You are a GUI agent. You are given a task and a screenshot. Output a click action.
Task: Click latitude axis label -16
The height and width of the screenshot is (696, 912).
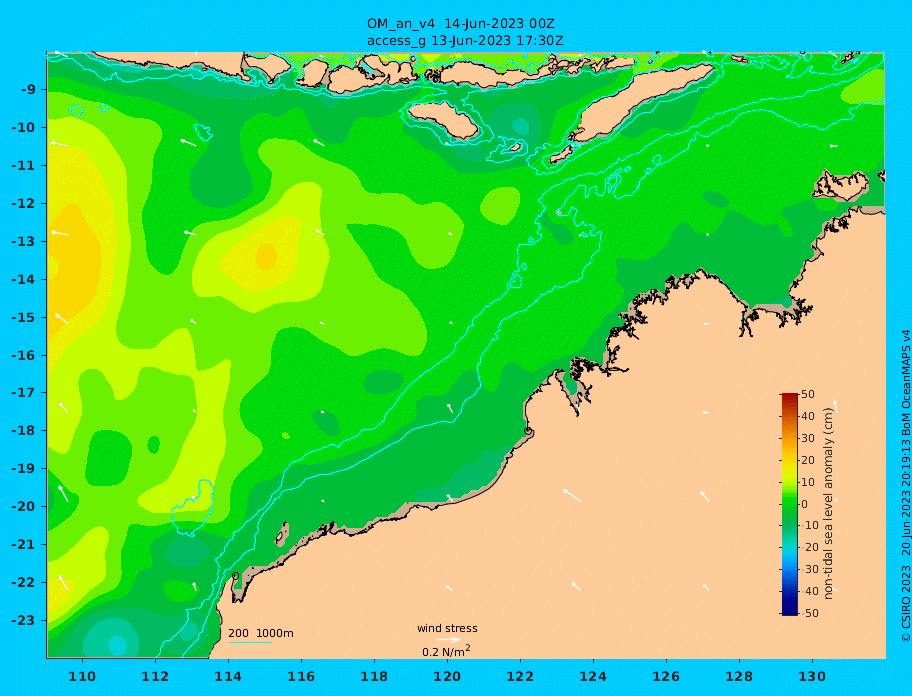tap(24, 355)
